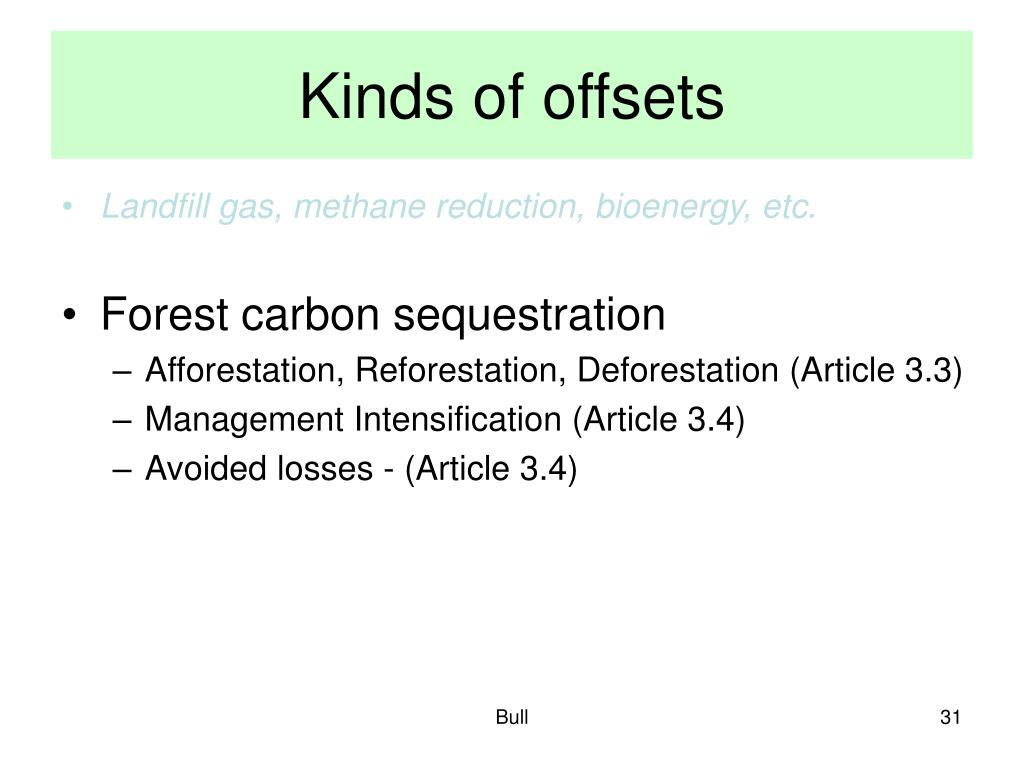The height and width of the screenshot is (768, 1024).
Task: Click the word 'bioenergy' in faded bullet
Action: pos(672,207)
